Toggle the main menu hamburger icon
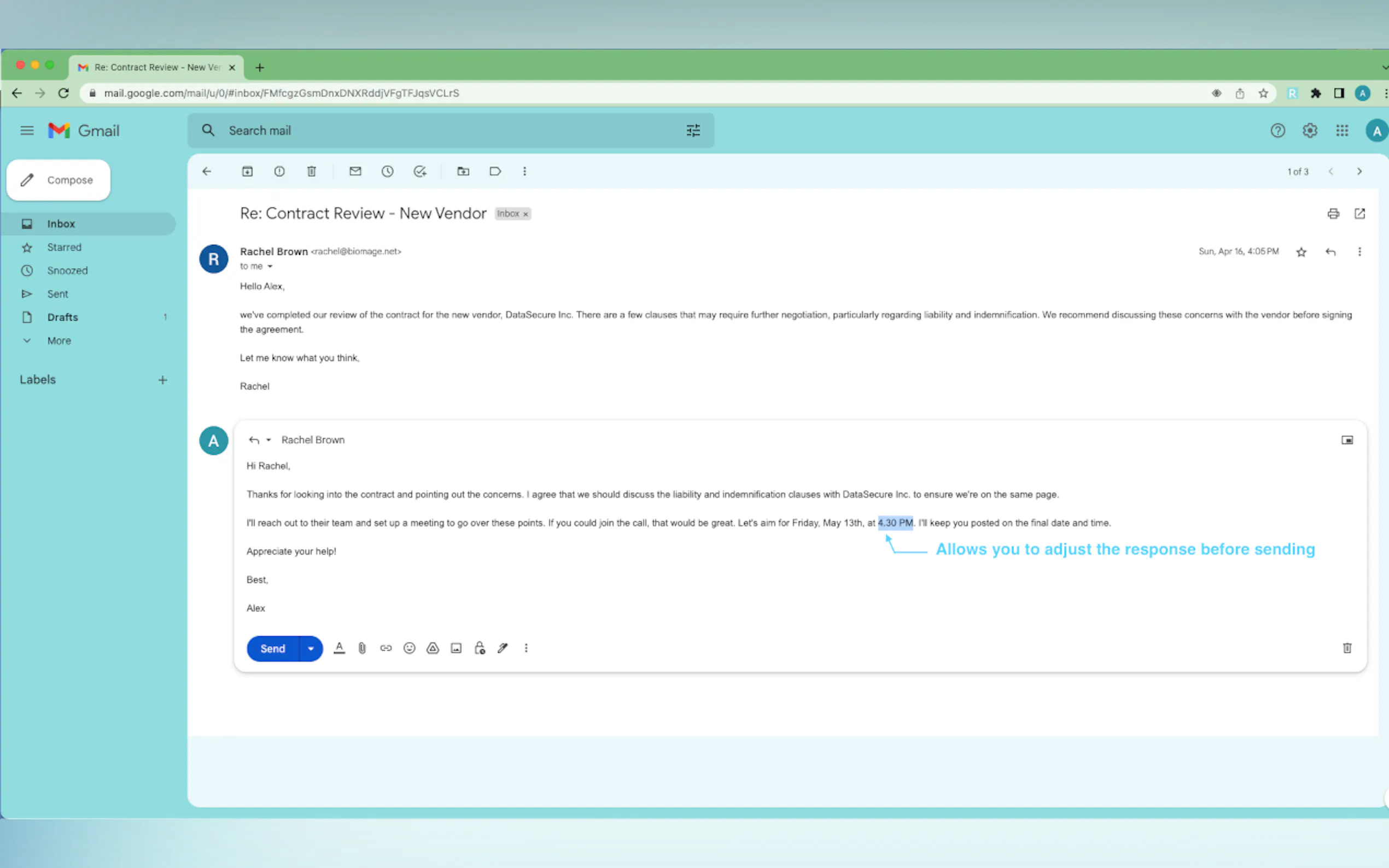The height and width of the screenshot is (868, 1389). pos(26,131)
